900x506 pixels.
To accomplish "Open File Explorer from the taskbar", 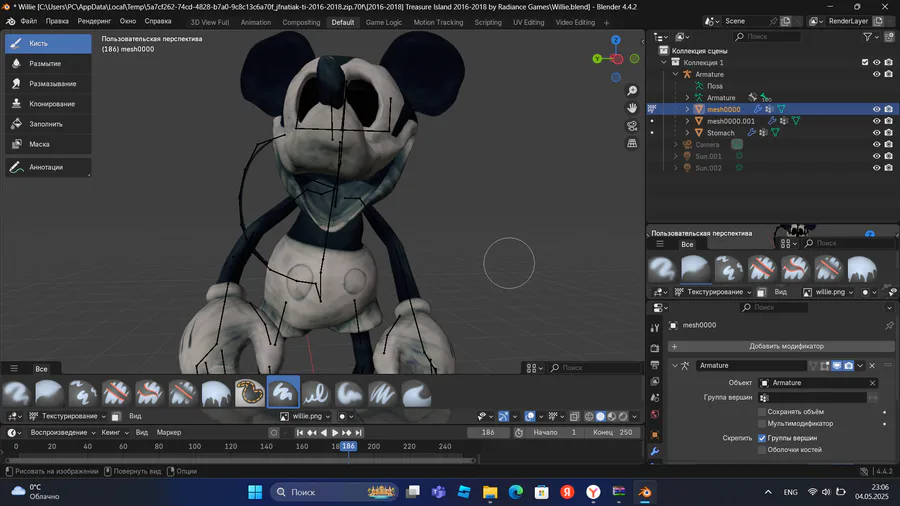I will tap(490, 492).
